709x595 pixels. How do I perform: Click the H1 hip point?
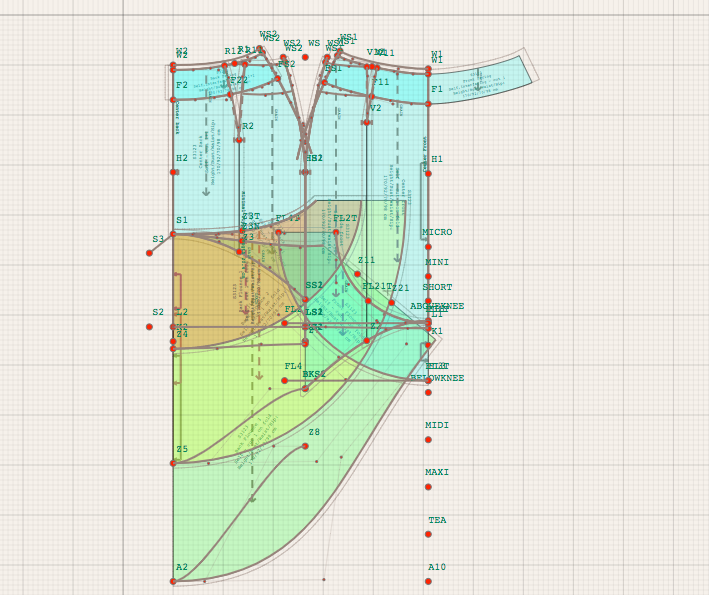428,173
